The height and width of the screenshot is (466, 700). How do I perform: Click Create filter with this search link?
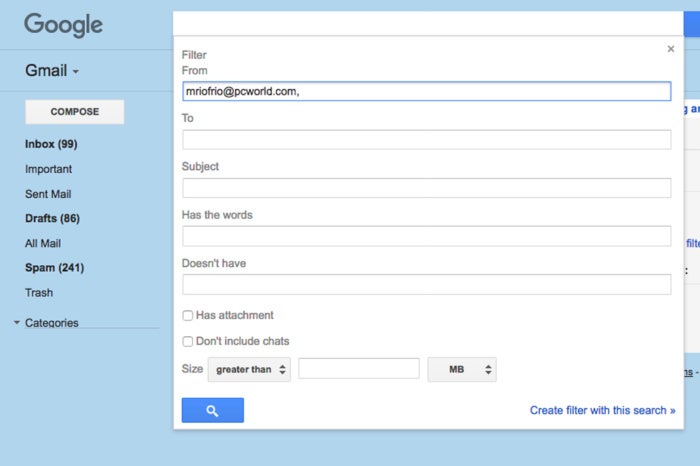pyautogui.click(x=602, y=410)
